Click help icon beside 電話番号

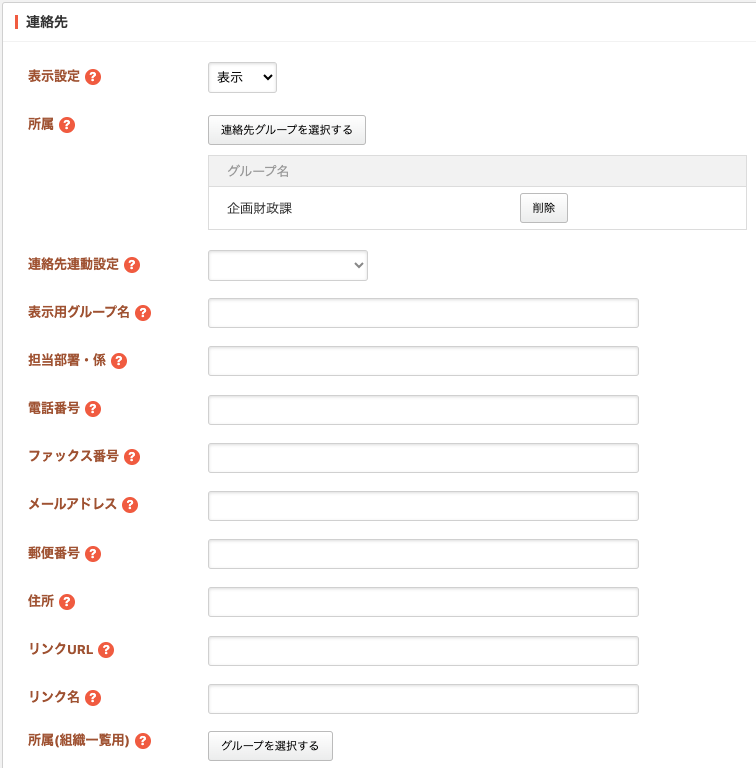click(x=93, y=409)
